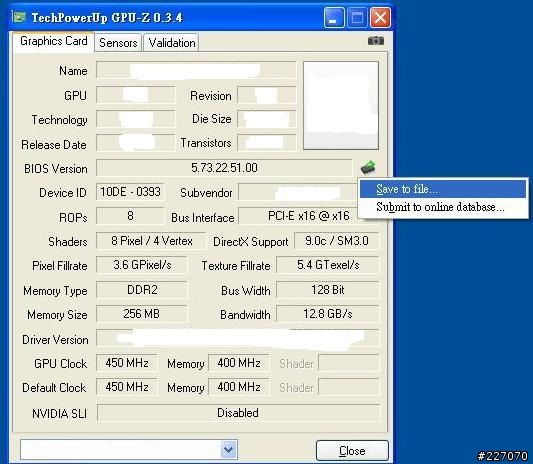
Task: Open the Validation tab
Action: coord(172,43)
